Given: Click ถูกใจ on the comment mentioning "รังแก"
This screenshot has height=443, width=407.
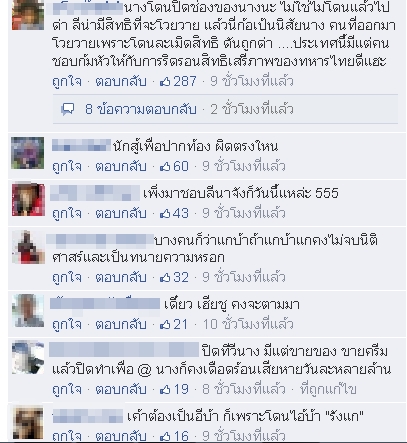Looking at the screenshot, I should tap(67, 436).
